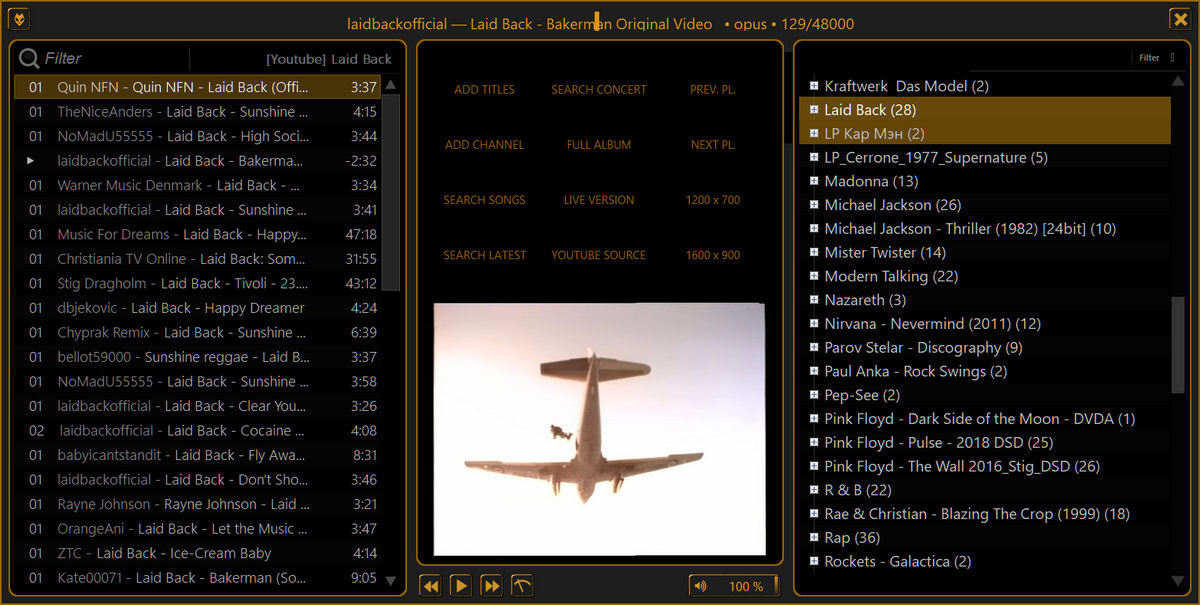Image resolution: width=1200 pixels, height=605 pixels.
Task: Expand Michael Jackson - Thriller (1982) plus icon
Action: pos(814,229)
